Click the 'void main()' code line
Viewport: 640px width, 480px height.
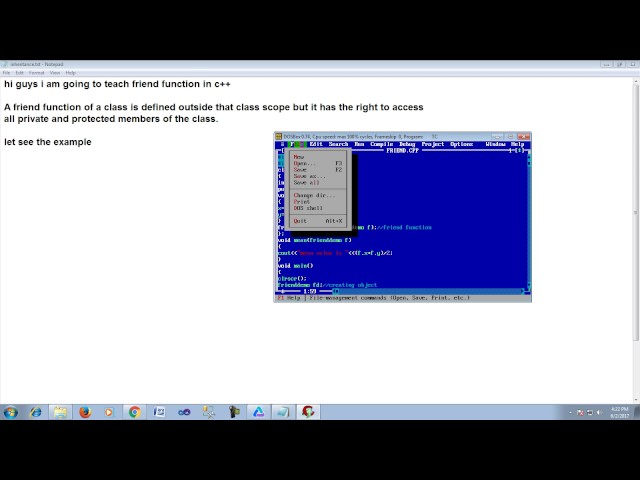tap(295, 266)
